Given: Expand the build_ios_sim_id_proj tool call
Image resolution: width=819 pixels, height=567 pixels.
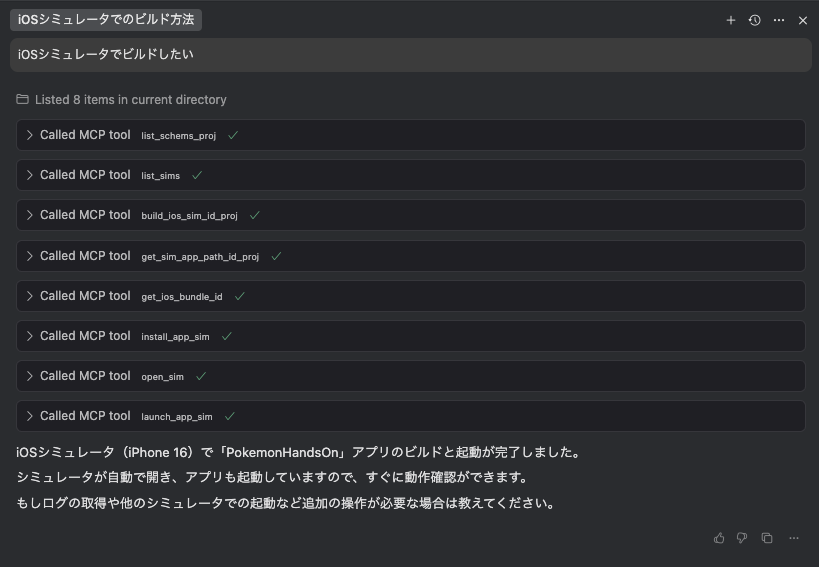Looking at the screenshot, I should 30,215.
